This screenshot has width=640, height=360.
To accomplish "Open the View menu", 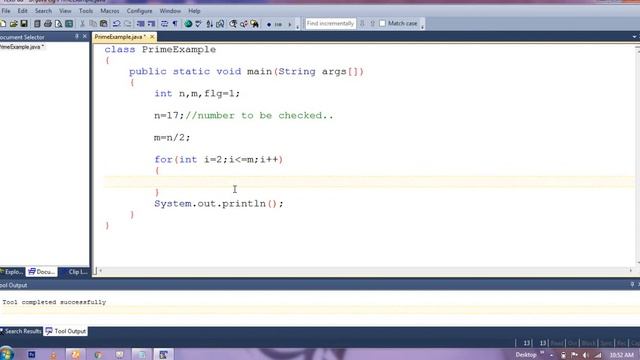I will [65, 11].
